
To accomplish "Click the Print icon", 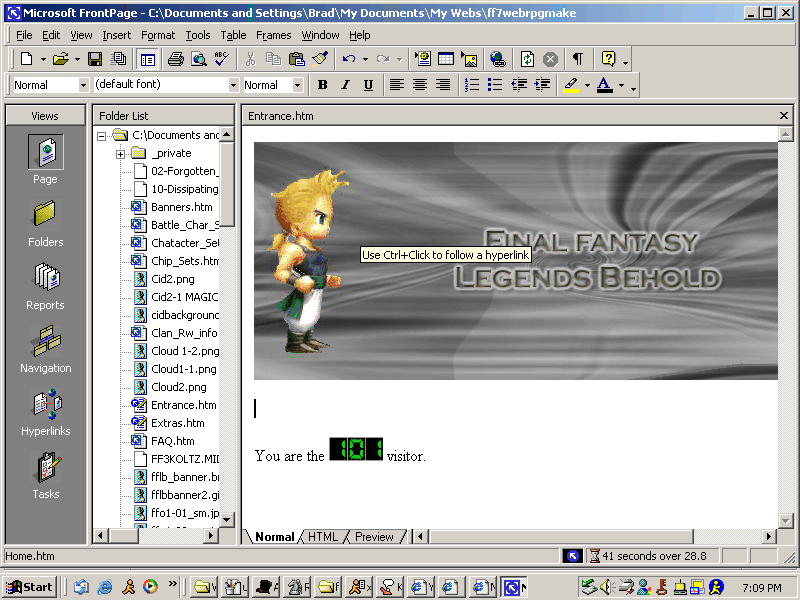I will (176, 59).
